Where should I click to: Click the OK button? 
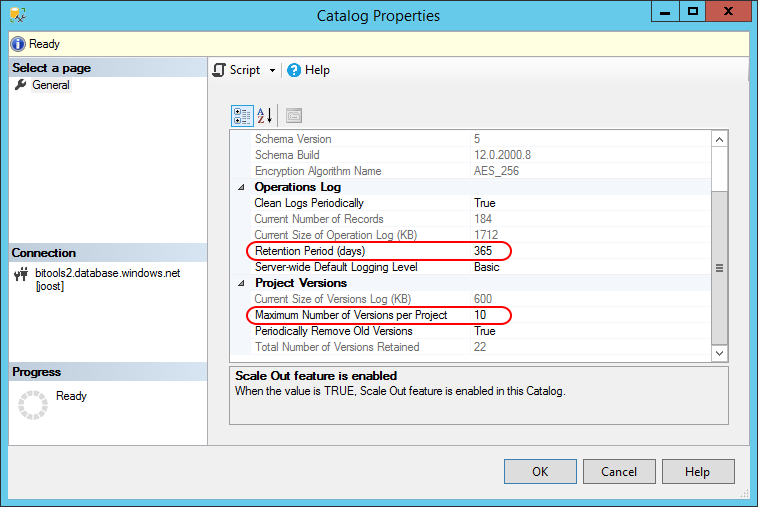coord(540,472)
